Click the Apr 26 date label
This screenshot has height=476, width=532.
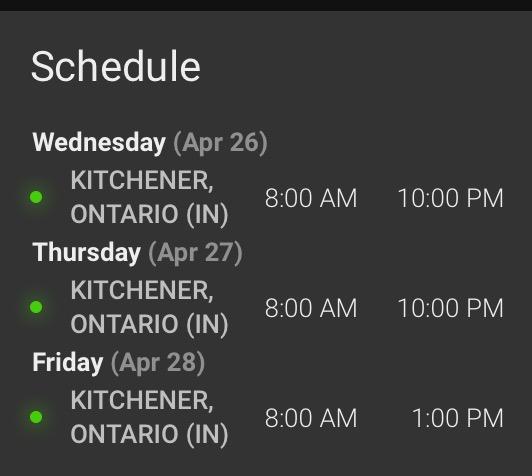coord(221,143)
